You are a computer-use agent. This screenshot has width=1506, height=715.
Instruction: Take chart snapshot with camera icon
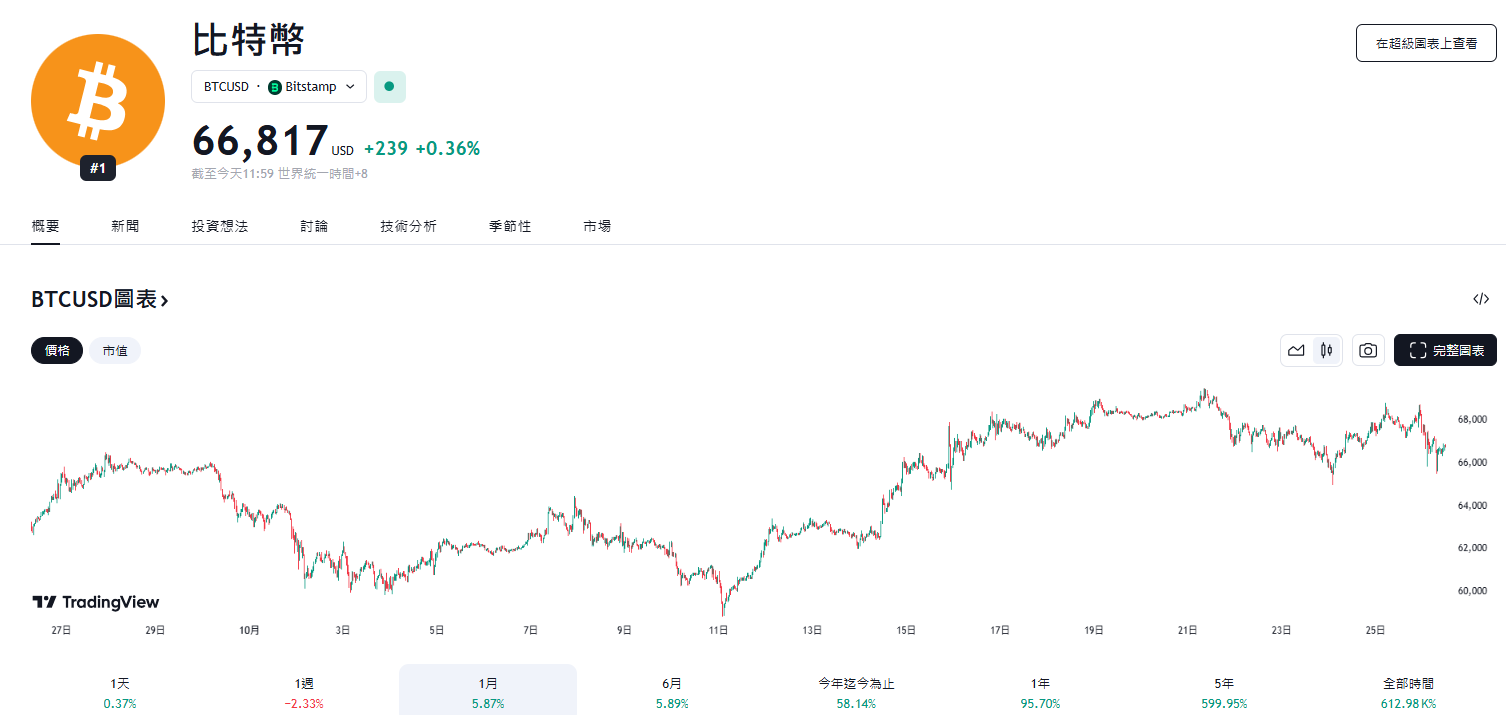[x=1368, y=350]
